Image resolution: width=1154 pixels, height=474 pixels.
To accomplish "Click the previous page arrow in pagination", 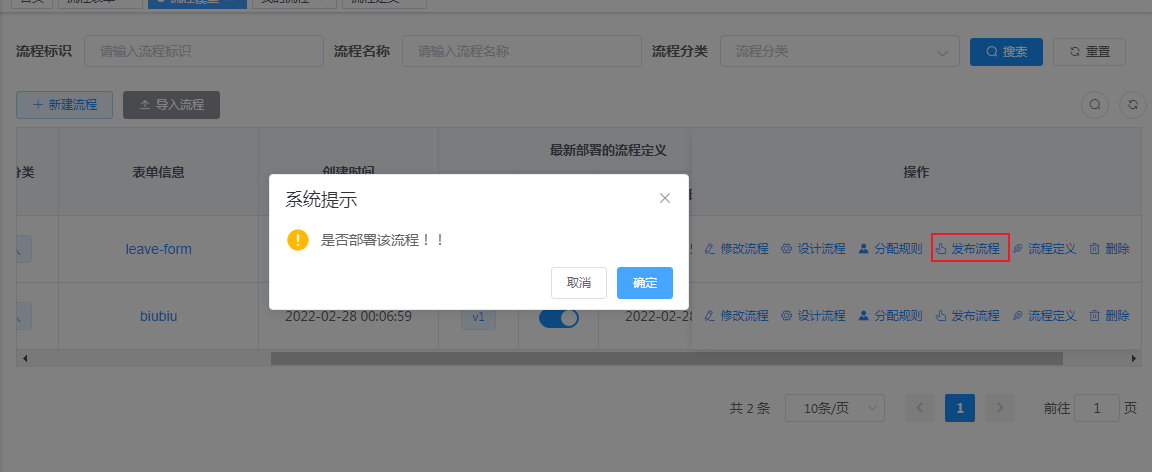I will pyautogui.click(x=919, y=408).
